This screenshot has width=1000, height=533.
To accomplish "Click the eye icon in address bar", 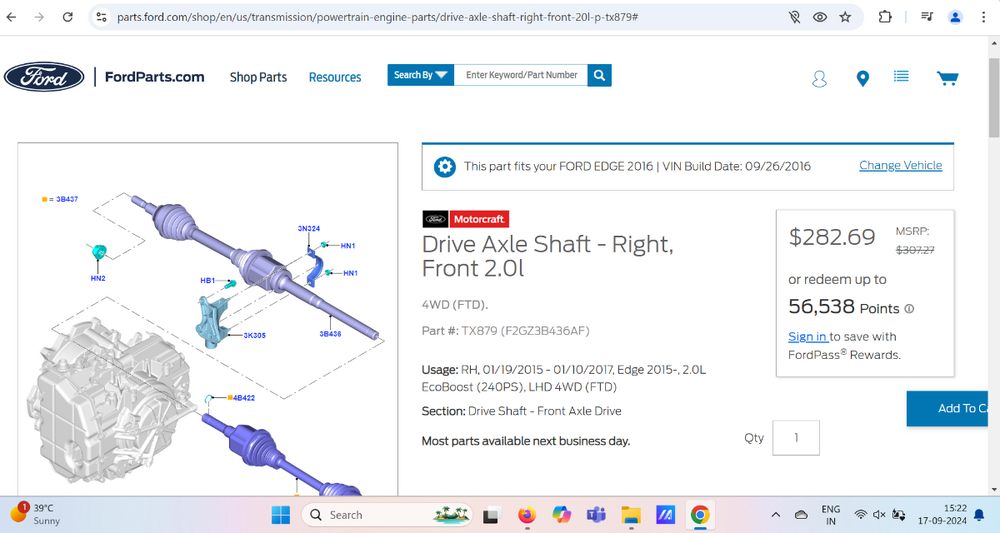I will (820, 17).
